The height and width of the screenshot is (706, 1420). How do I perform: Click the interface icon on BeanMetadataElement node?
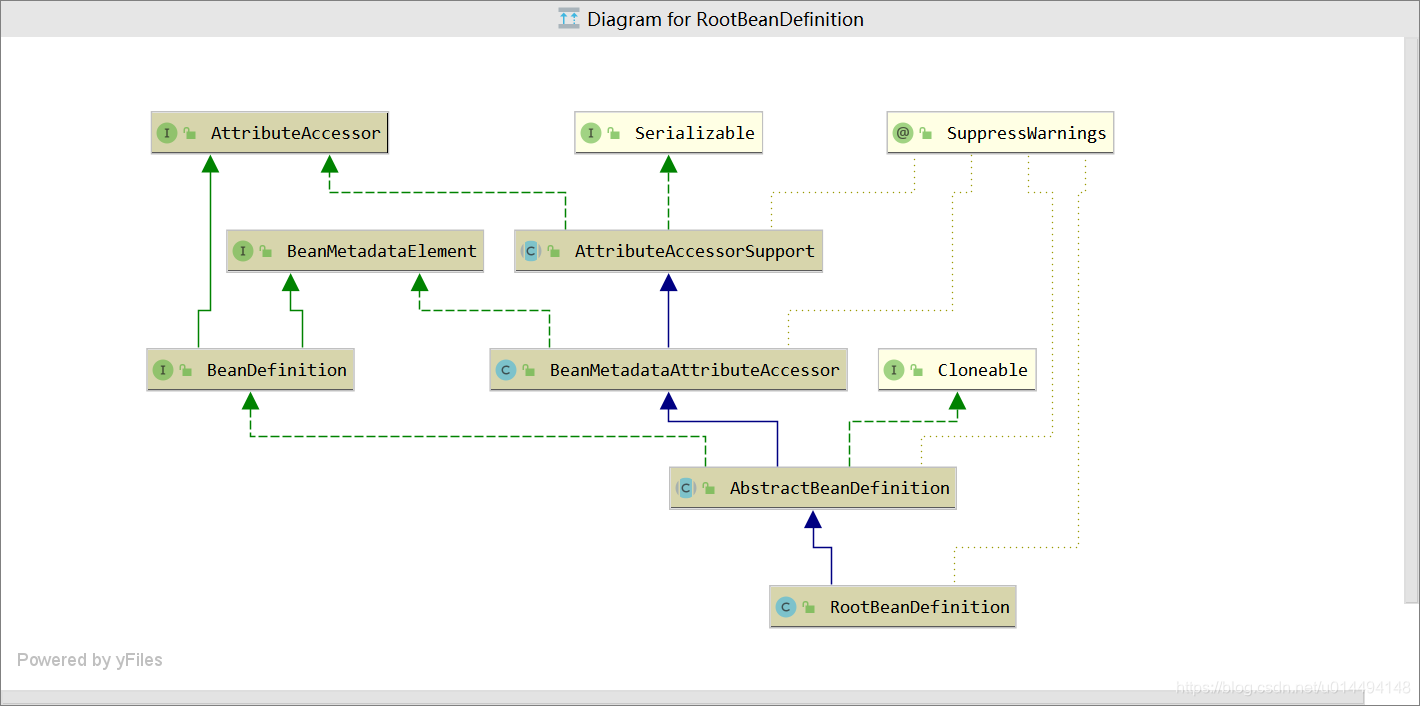click(243, 251)
